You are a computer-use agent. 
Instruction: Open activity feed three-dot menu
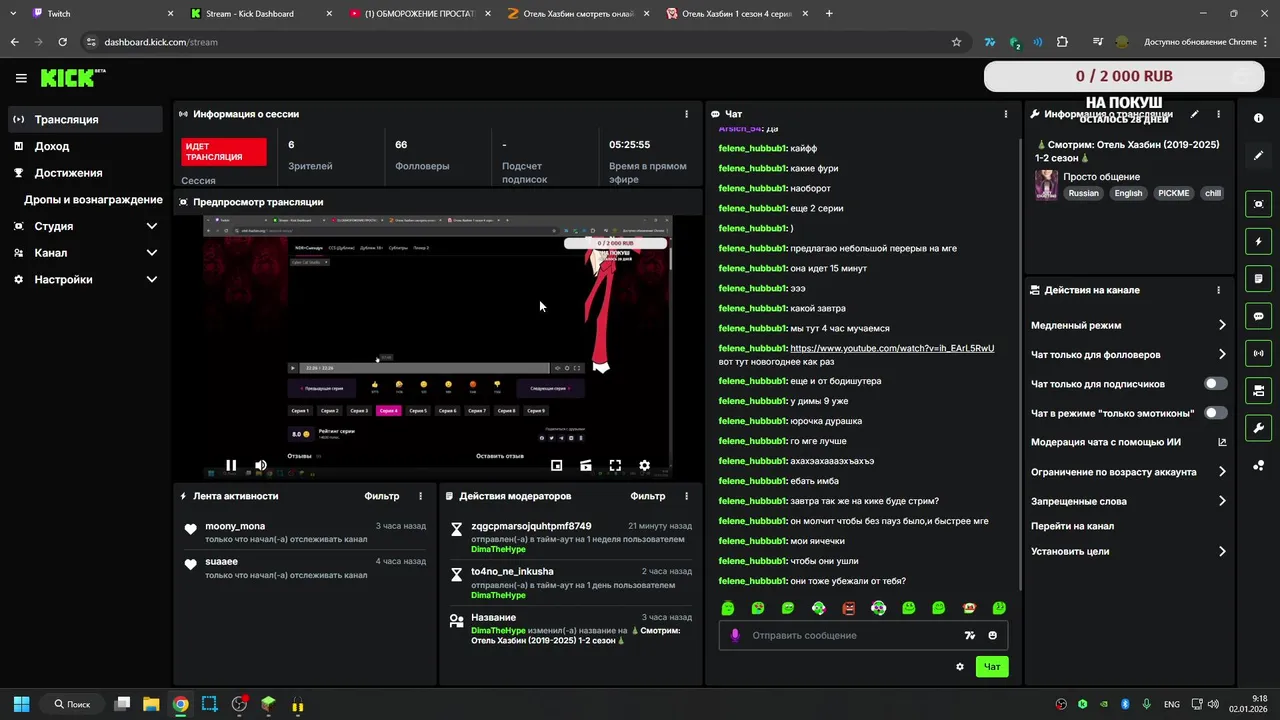coord(420,496)
